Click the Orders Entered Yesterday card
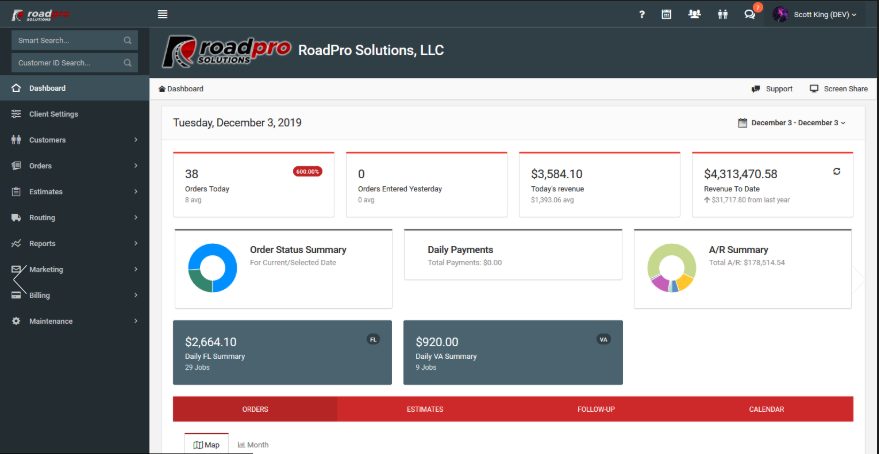Viewport: 879px width, 454px height. coord(427,184)
